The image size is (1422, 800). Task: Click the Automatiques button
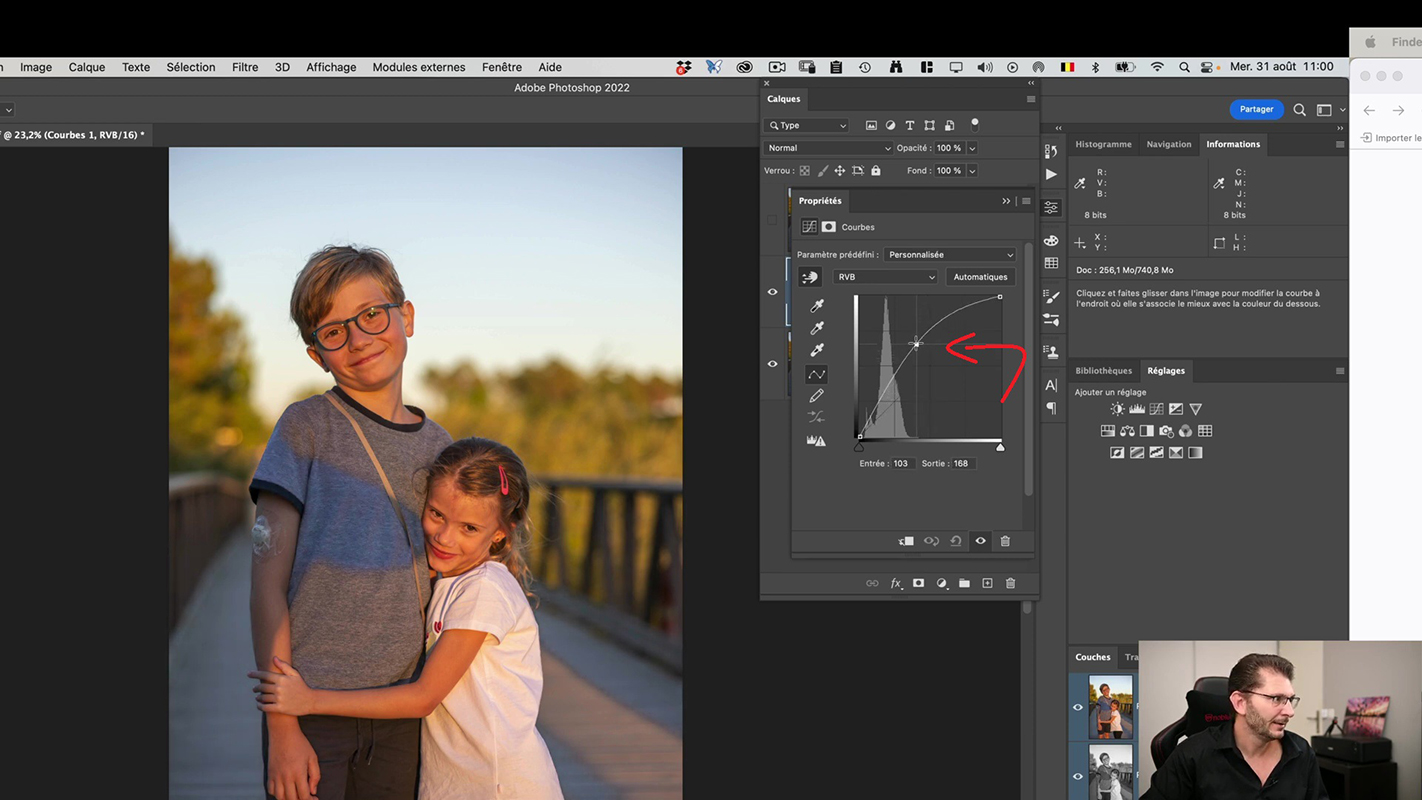coord(980,277)
